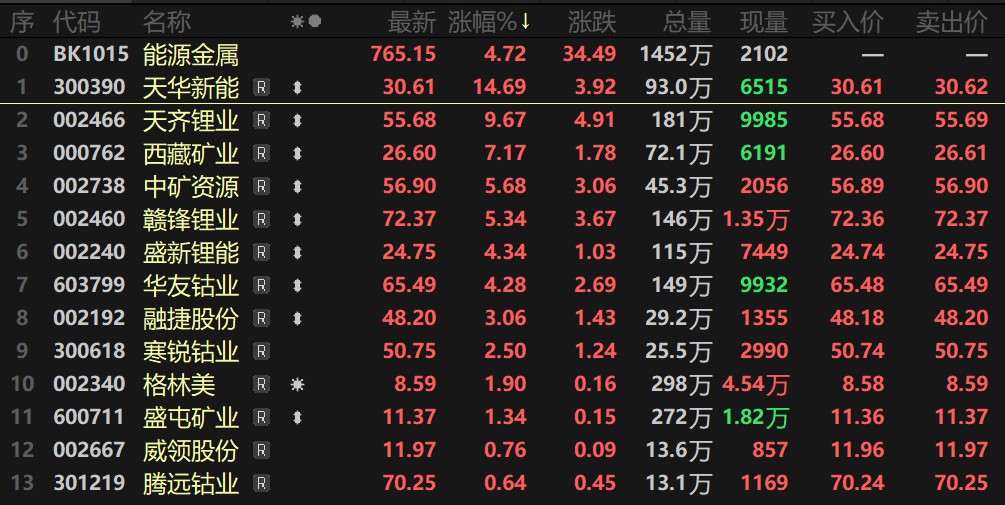Sort by the 涨幅% column header

pos(489,21)
